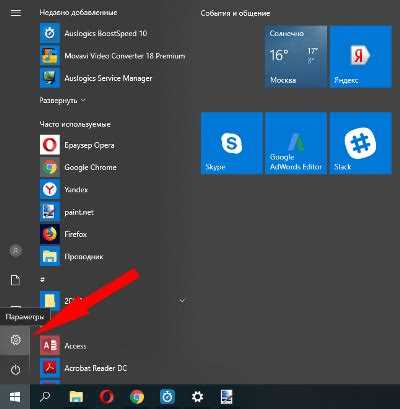Open the paint.net icon on the taskbar
400x409 pixels.
227,397
